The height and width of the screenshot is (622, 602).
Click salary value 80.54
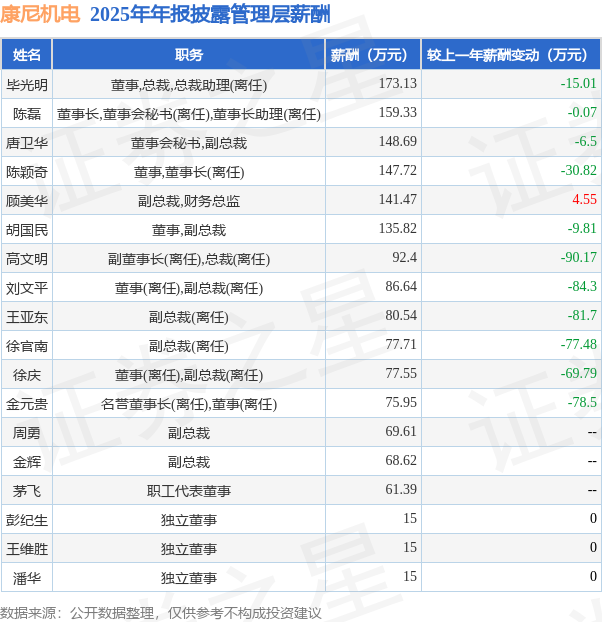(x=401, y=315)
